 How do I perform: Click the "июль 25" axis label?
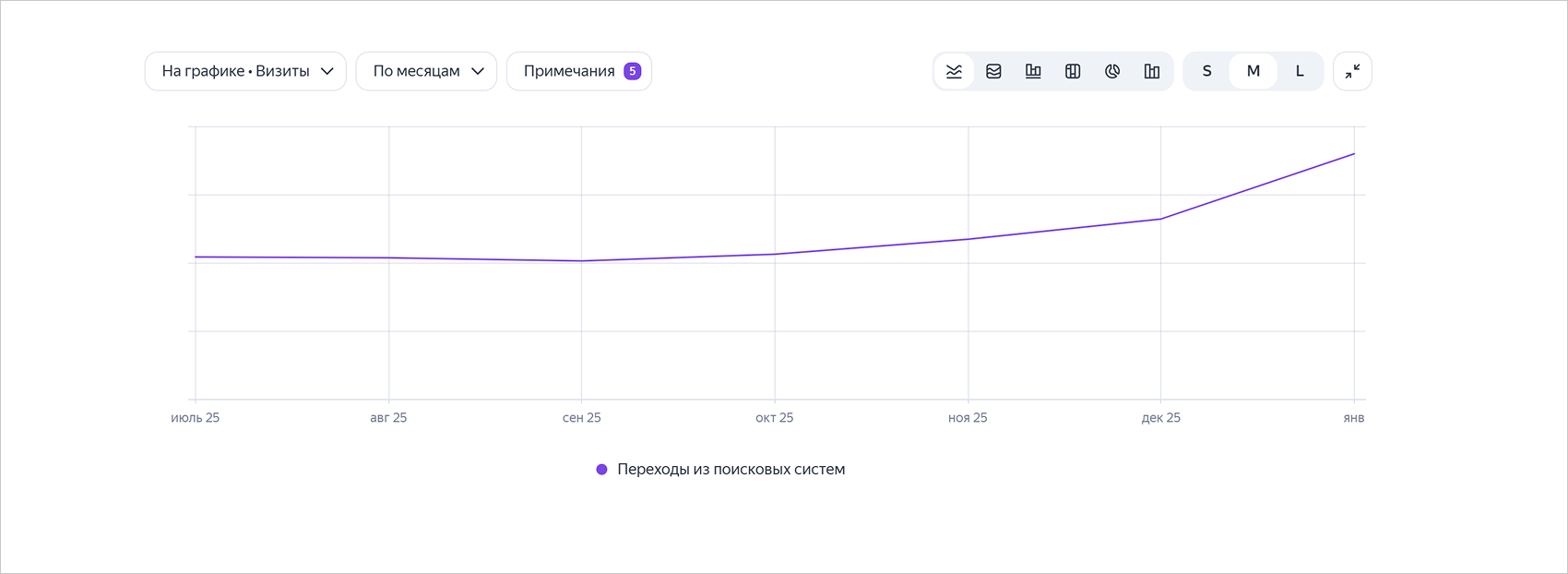196,418
